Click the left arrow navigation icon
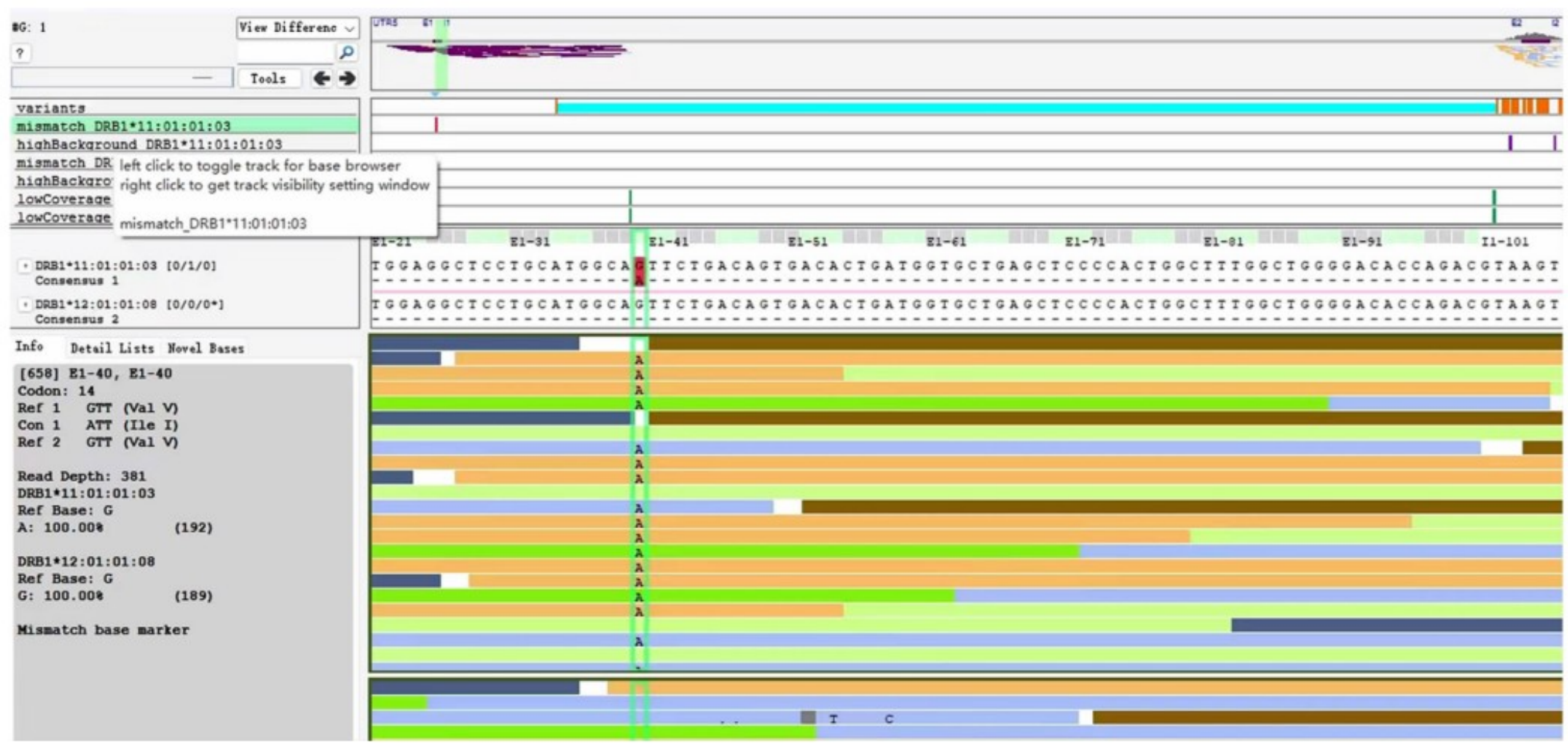Screen dimensions: 1568x754 (x=321, y=79)
